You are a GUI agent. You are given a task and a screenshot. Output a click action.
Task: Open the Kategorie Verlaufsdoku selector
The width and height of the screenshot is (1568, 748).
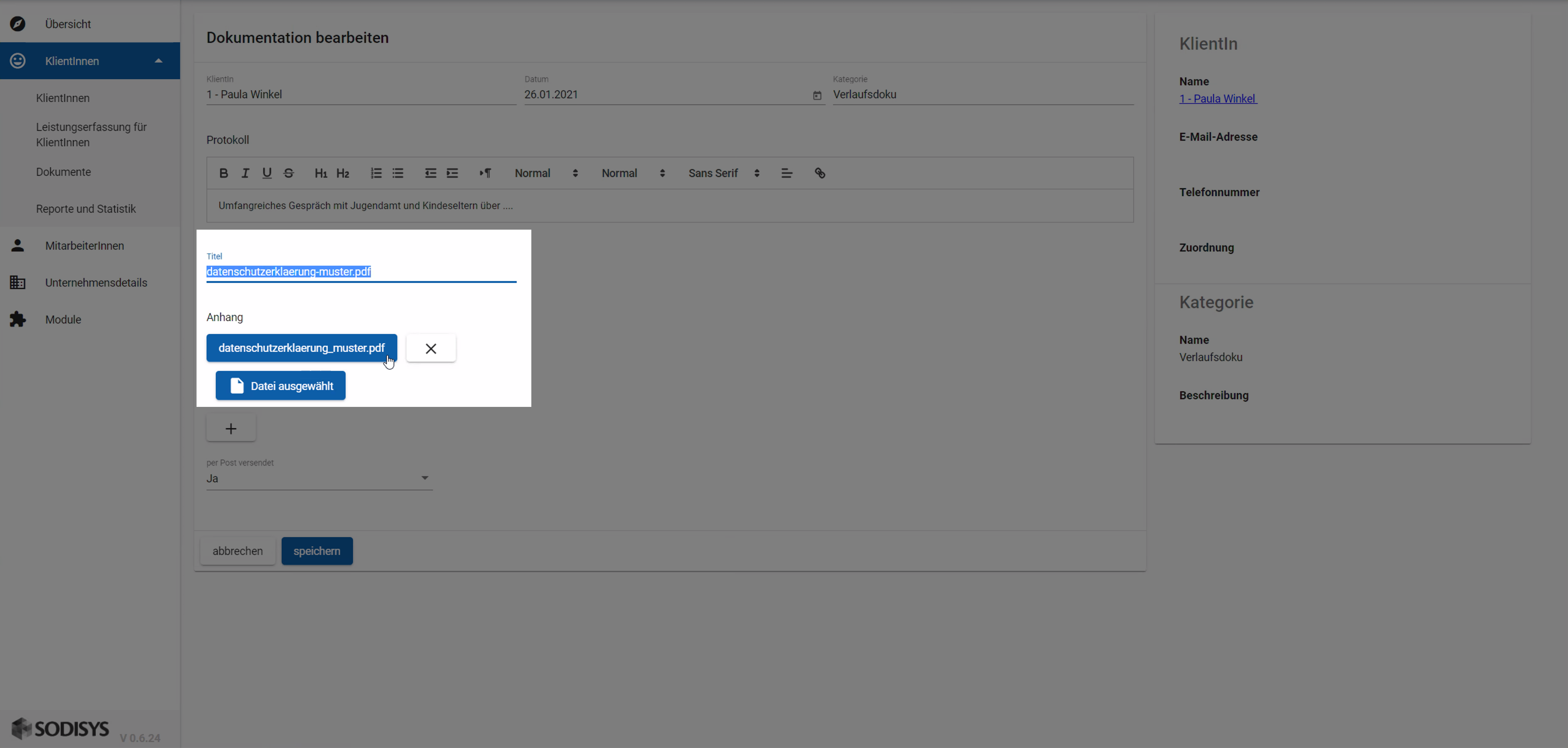(x=983, y=94)
